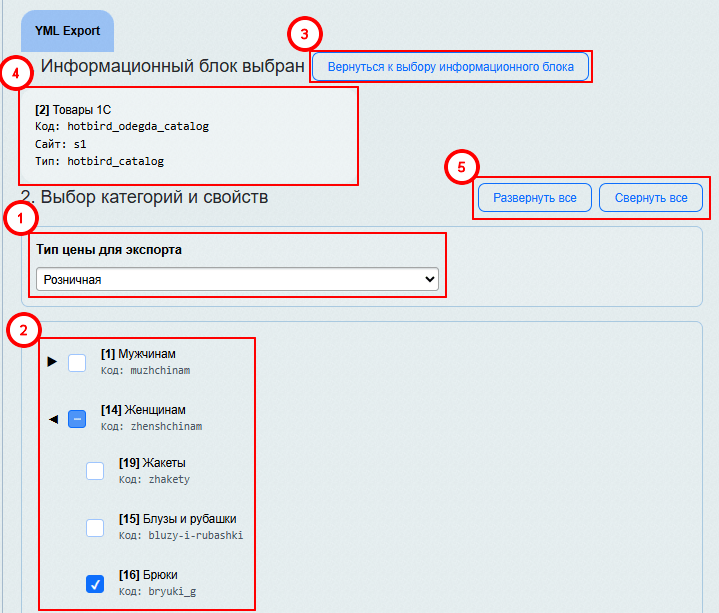Click the red circled number 3 marker

tap(305, 34)
